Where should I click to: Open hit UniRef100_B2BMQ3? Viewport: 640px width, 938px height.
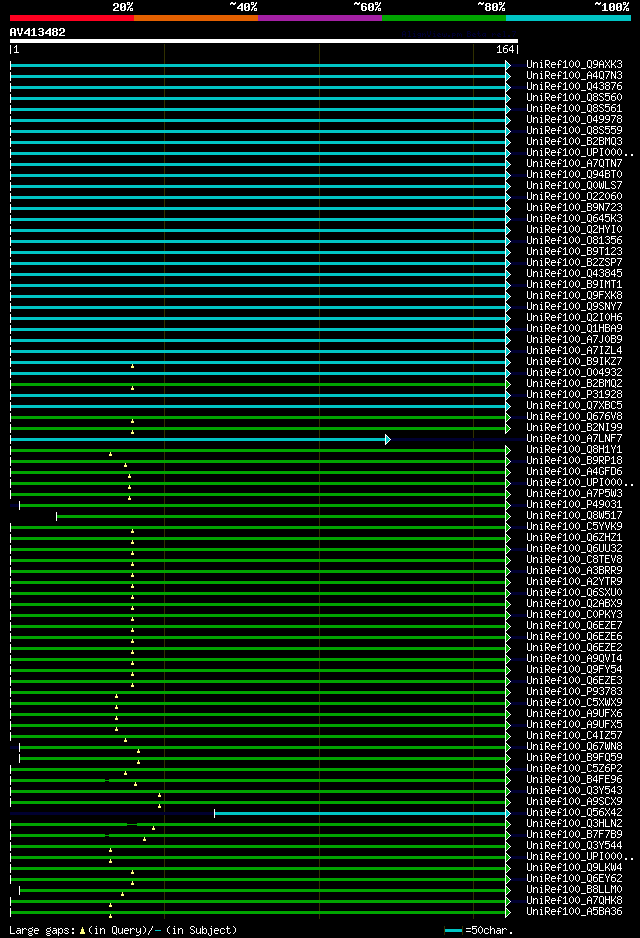[574, 141]
